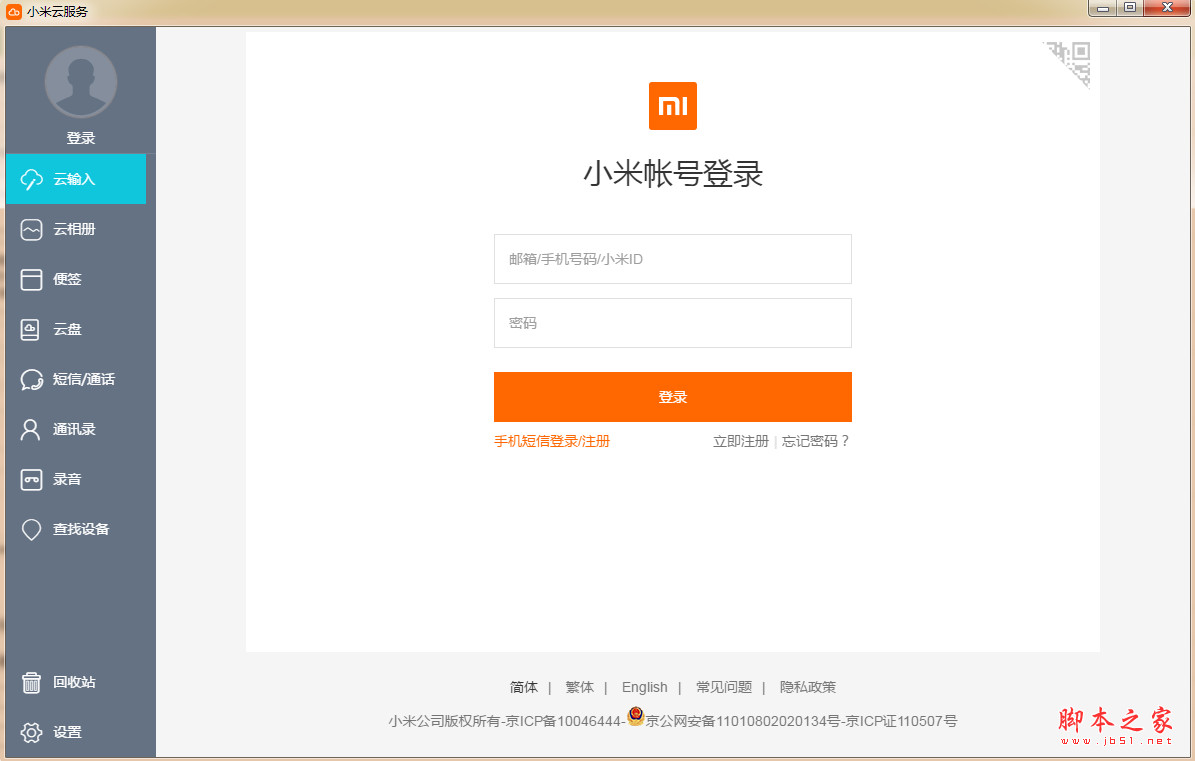Viewport: 1195px width, 761px height.
Task: Select 回收站 menu item text
Action: pos(74,683)
